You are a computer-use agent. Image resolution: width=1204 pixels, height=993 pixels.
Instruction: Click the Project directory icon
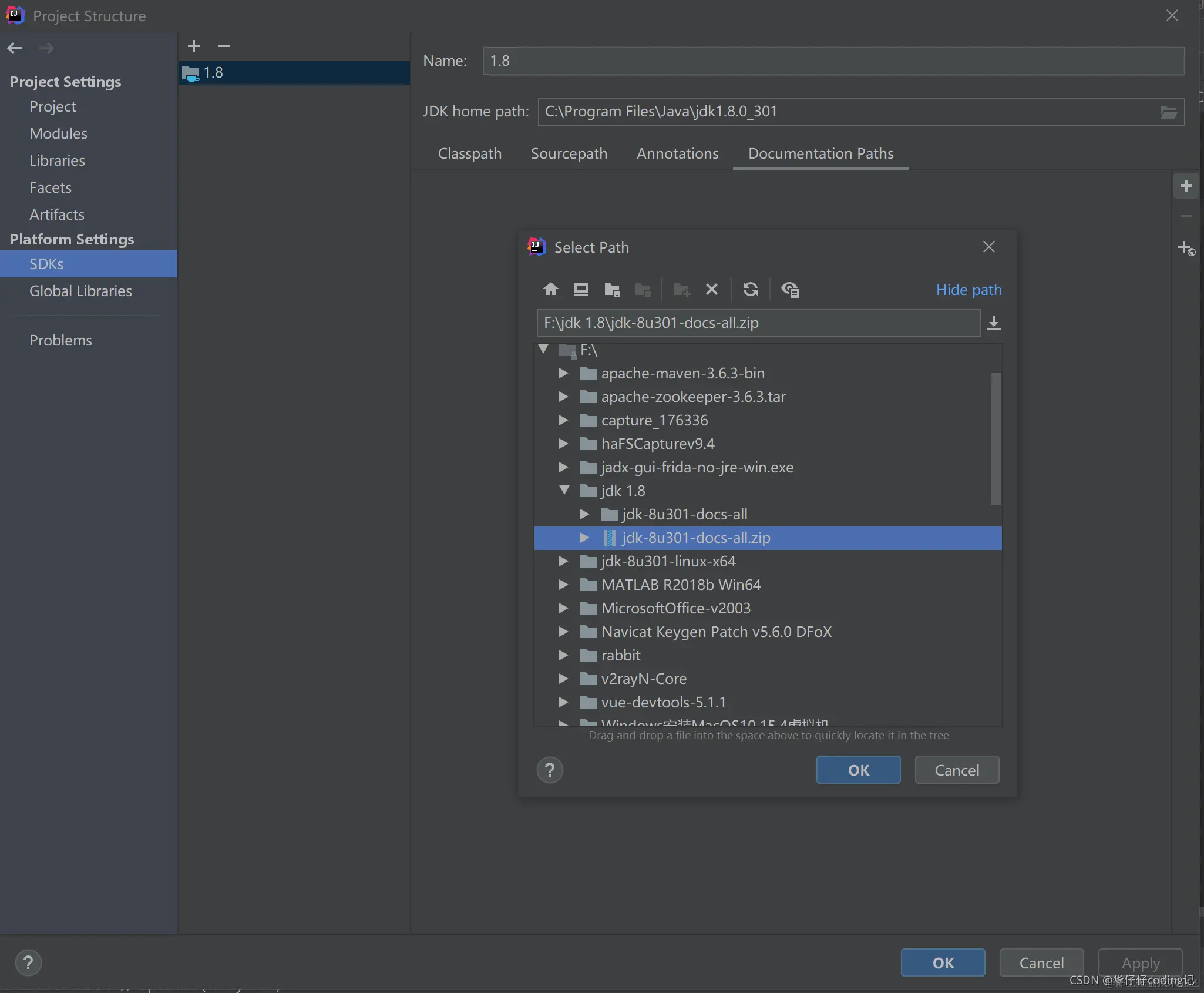point(612,289)
